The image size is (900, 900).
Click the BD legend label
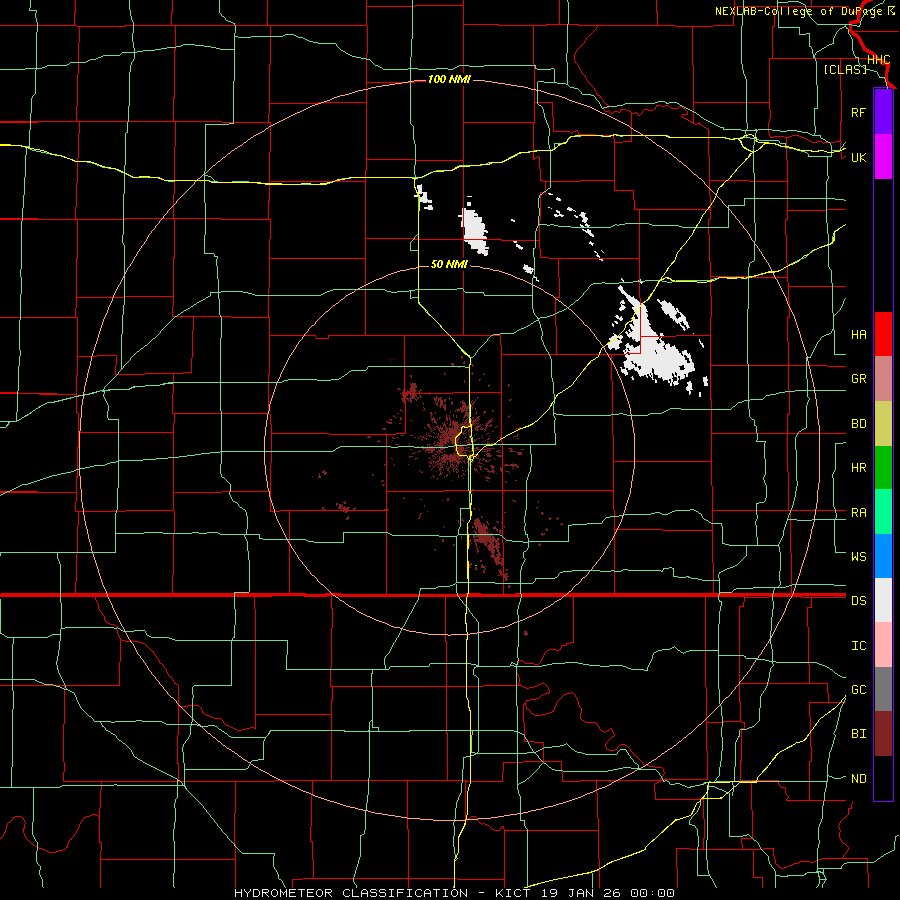[858, 424]
